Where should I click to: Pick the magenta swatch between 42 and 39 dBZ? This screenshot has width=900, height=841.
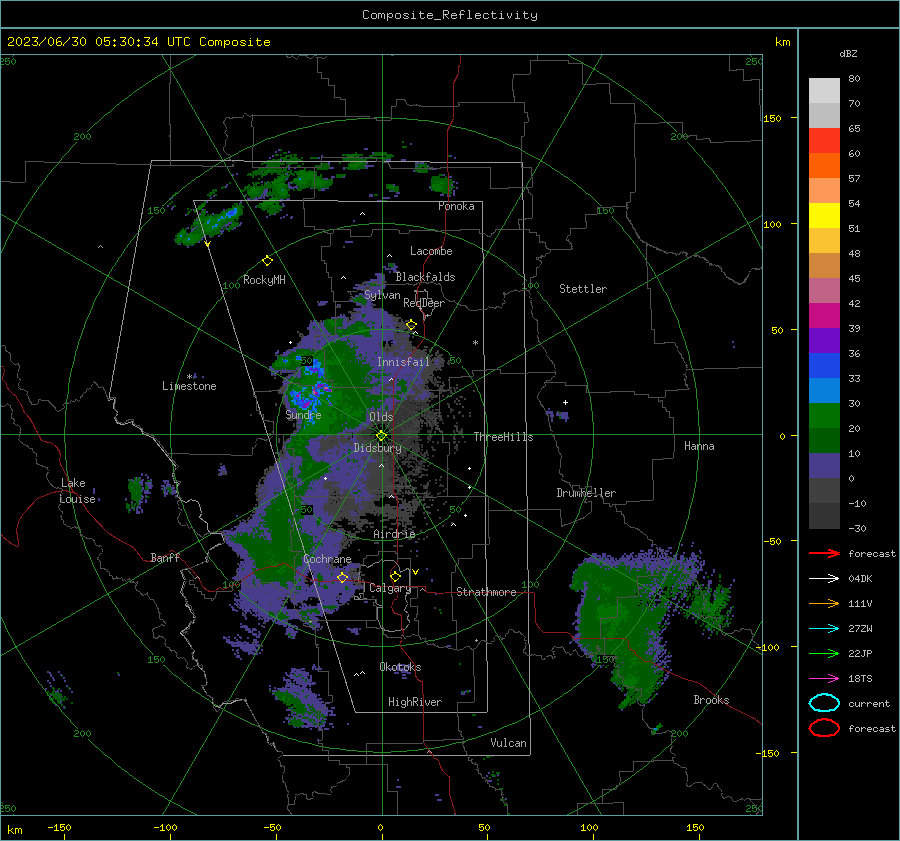[x=824, y=315]
